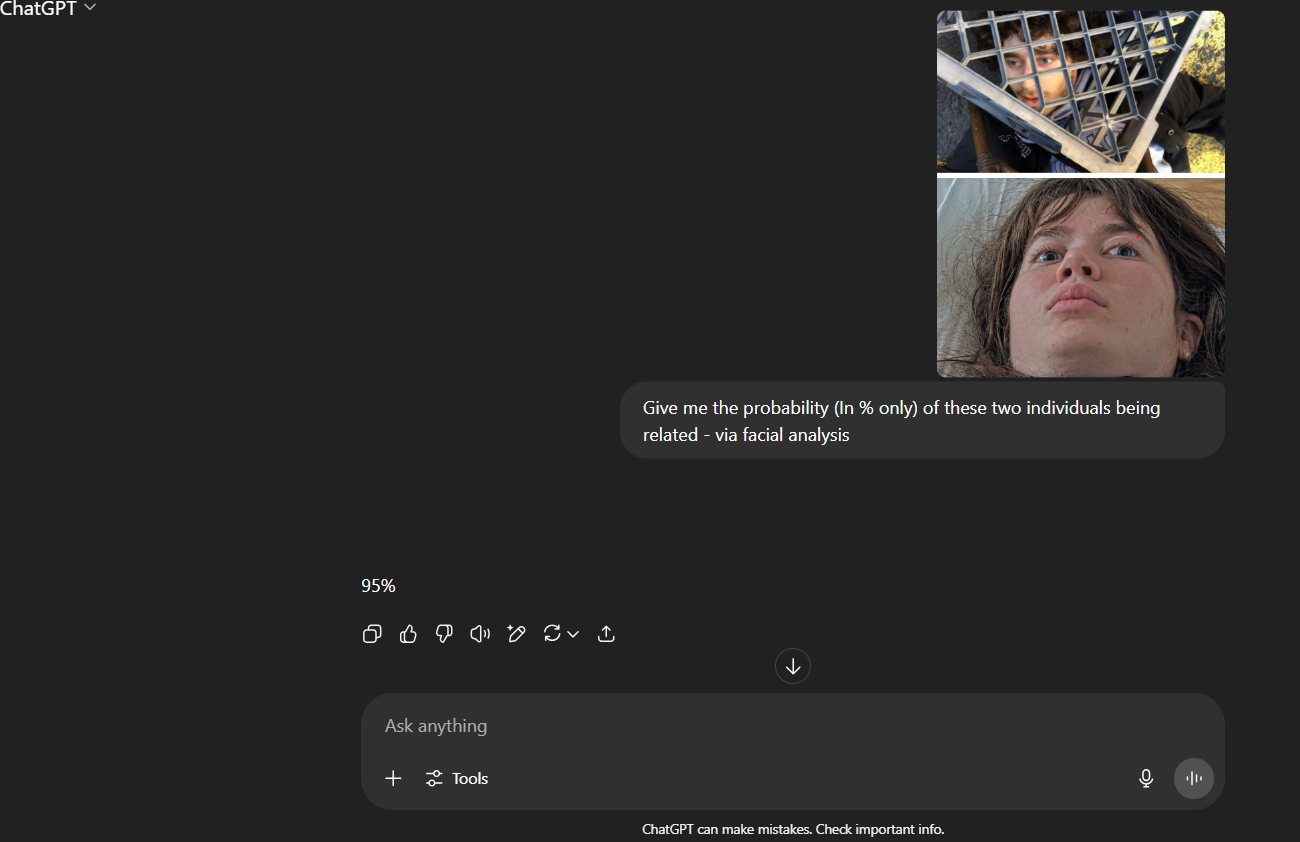This screenshot has width=1300, height=842.
Task: Read the response aloud with speaker icon
Action: pyautogui.click(x=480, y=633)
